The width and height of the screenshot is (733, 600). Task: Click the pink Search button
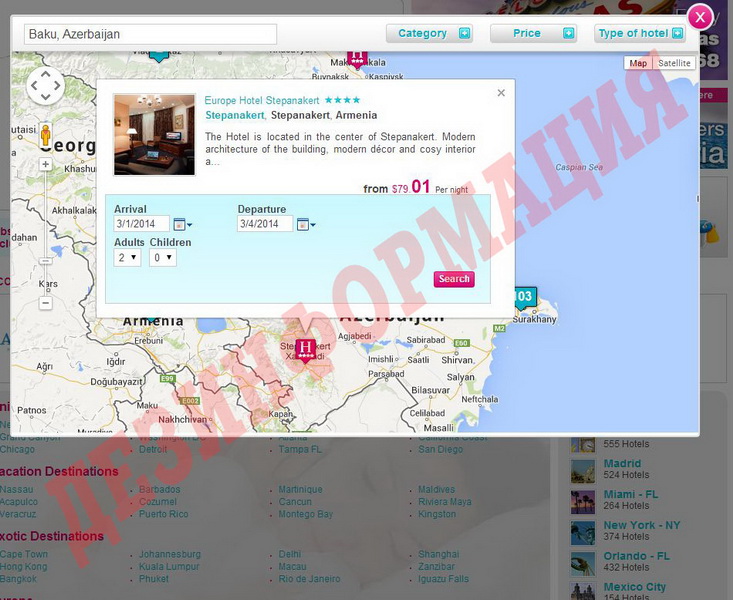[x=454, y=279]
